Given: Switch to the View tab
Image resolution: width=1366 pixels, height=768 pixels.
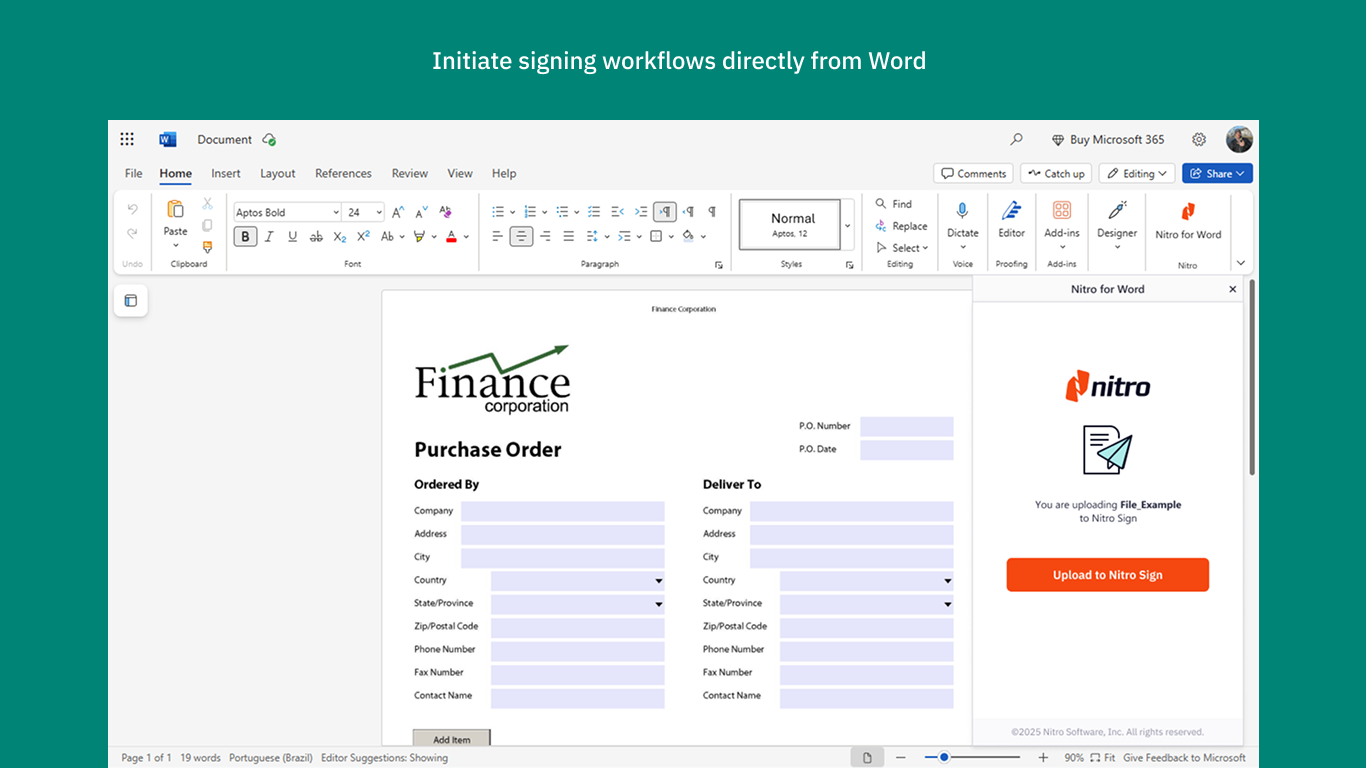Looking at the screenshot, I should tap(460, 173).
